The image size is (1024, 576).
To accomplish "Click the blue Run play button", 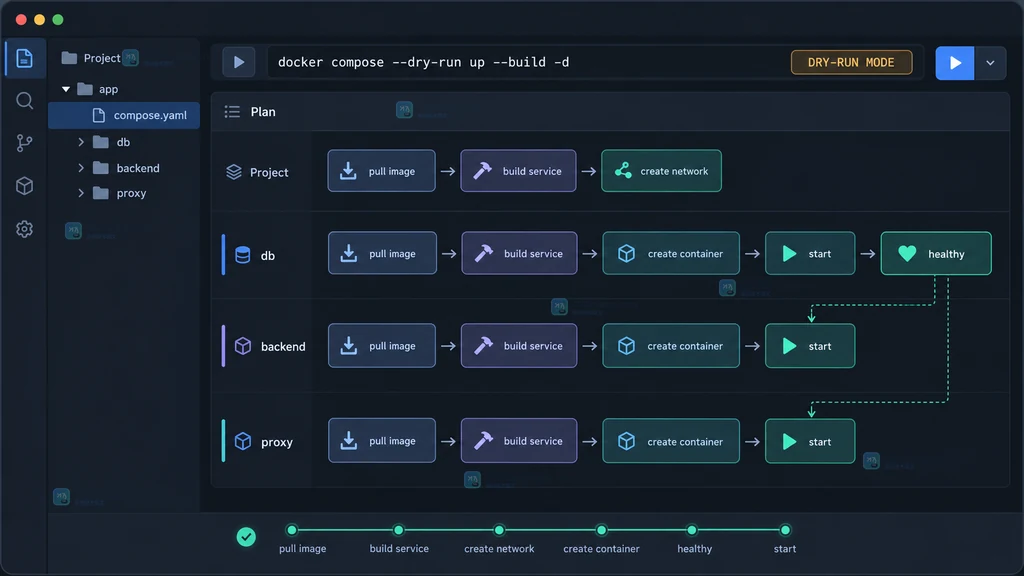I will pos(955,63).
